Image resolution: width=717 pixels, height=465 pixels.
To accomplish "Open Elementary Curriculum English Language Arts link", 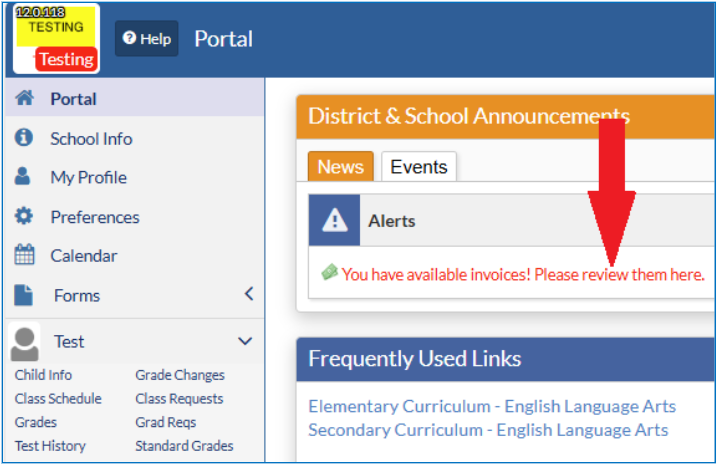I will coord(491,407).
